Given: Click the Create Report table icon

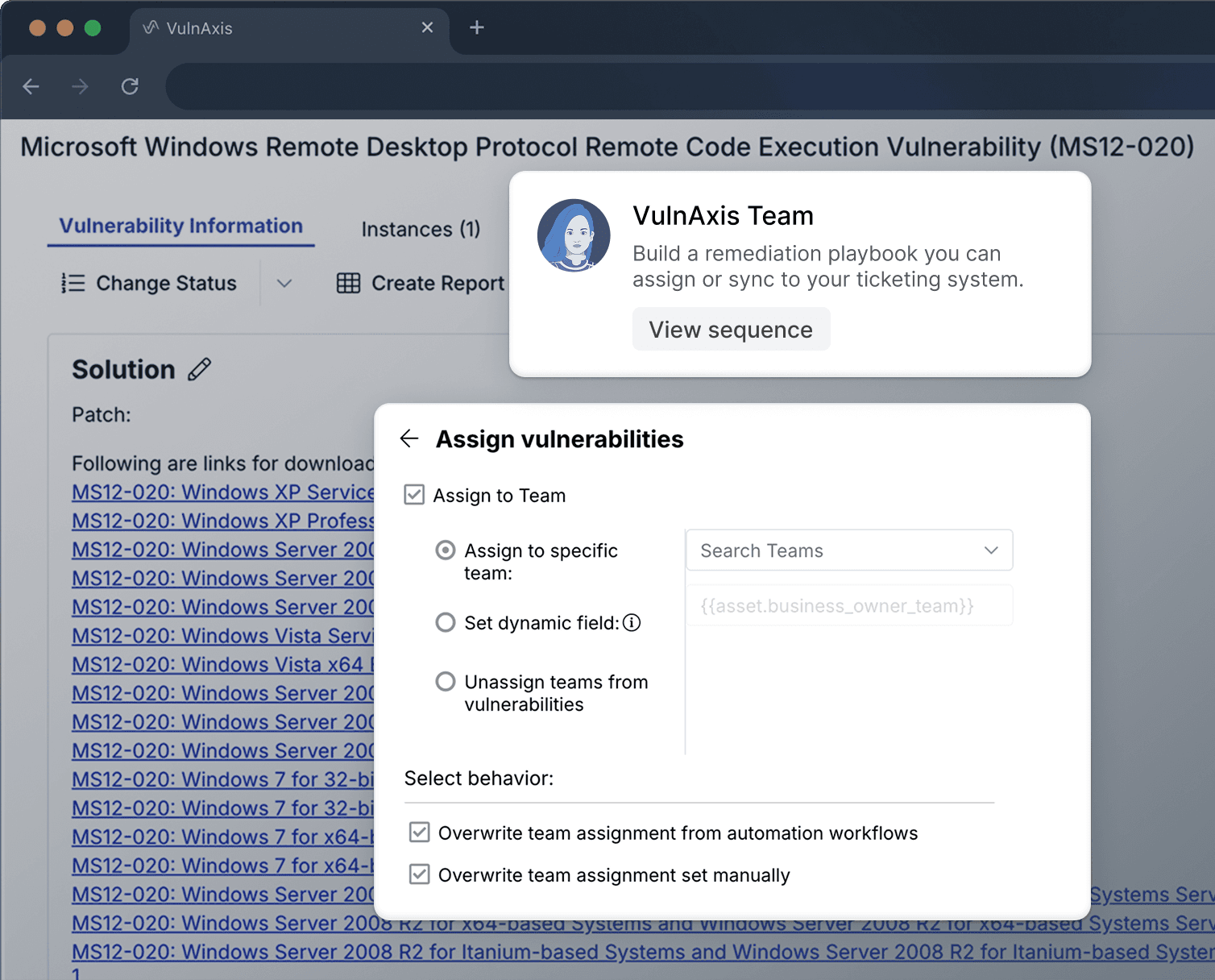Looking at the screenshot, I should 348,283.
